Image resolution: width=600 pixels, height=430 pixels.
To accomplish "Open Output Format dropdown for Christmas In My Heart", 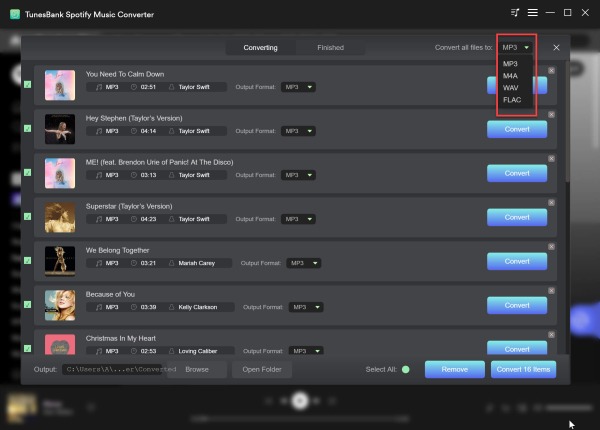I will click(306, 351).
